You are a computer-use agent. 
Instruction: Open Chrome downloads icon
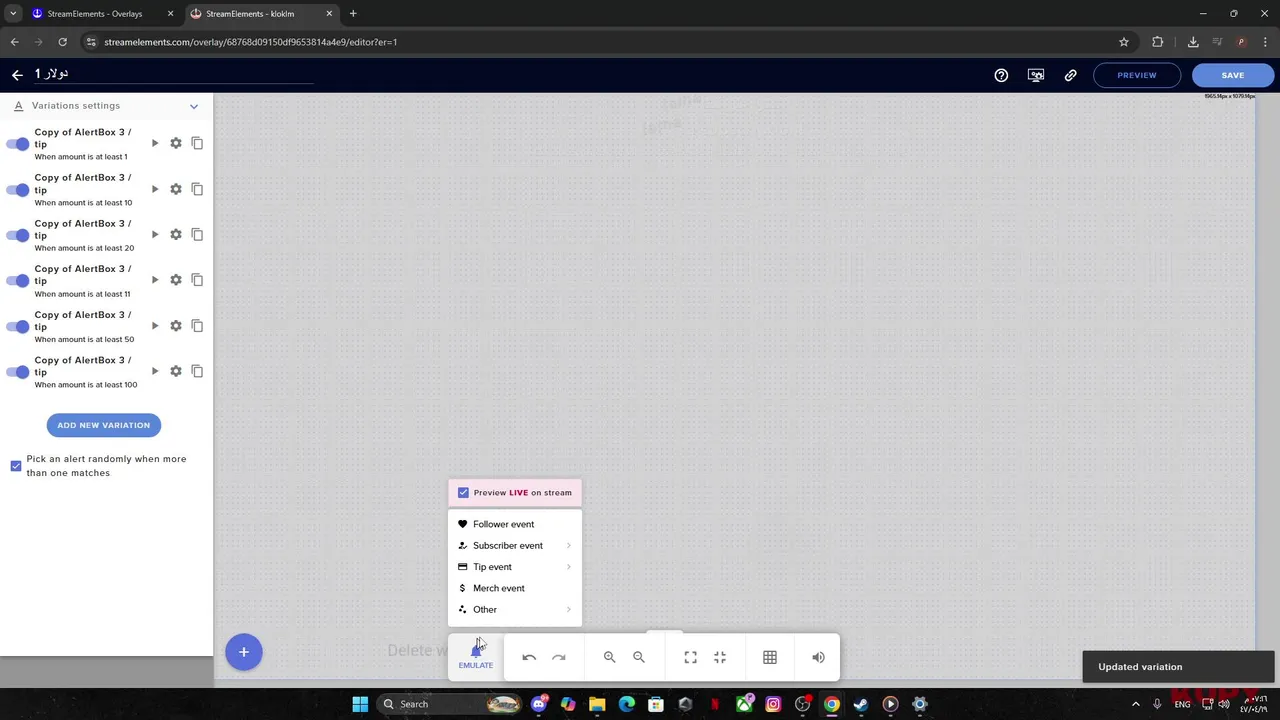tap(1193, 42)
